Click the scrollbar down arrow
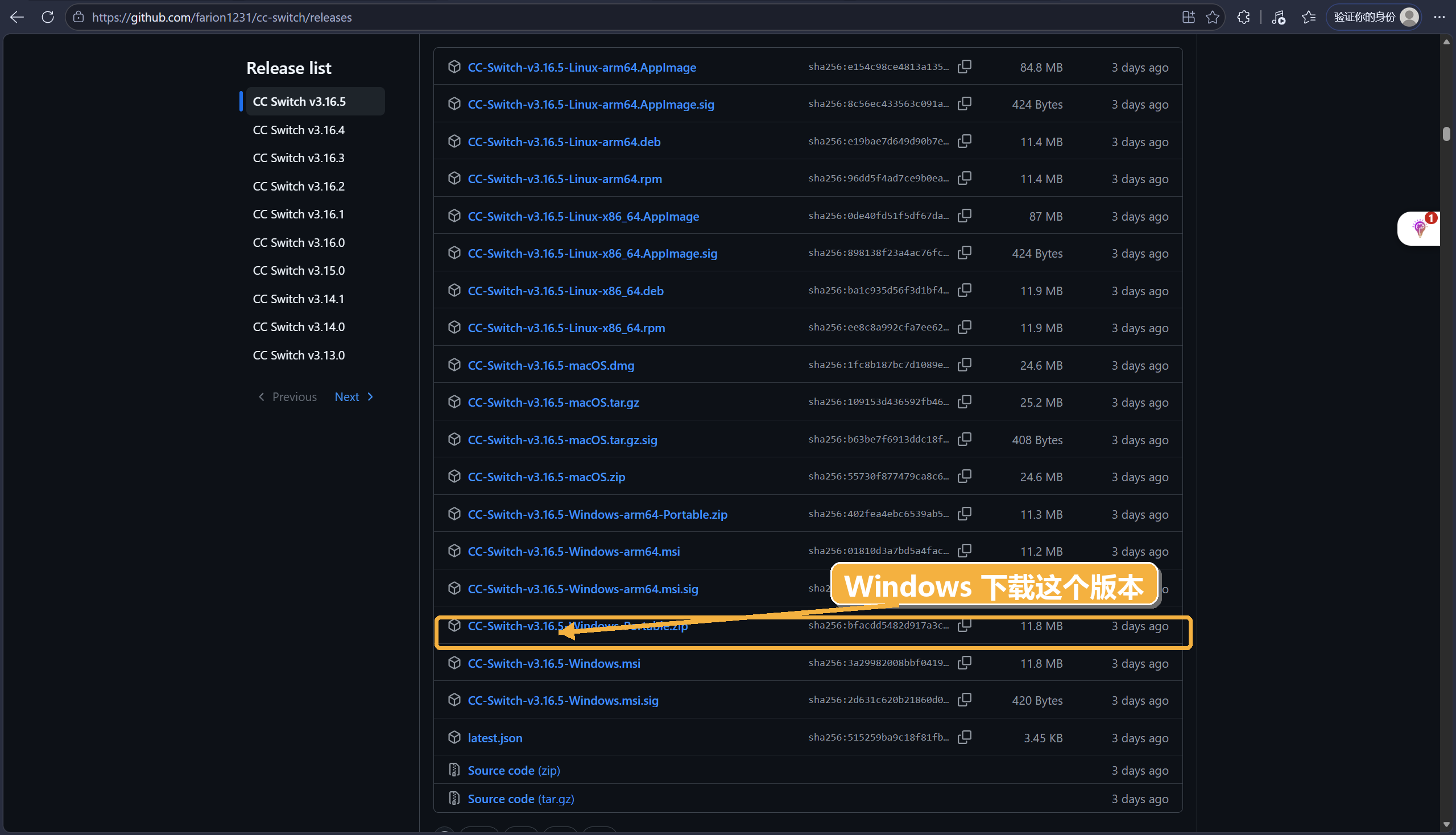 click(x=1447, y=825)
